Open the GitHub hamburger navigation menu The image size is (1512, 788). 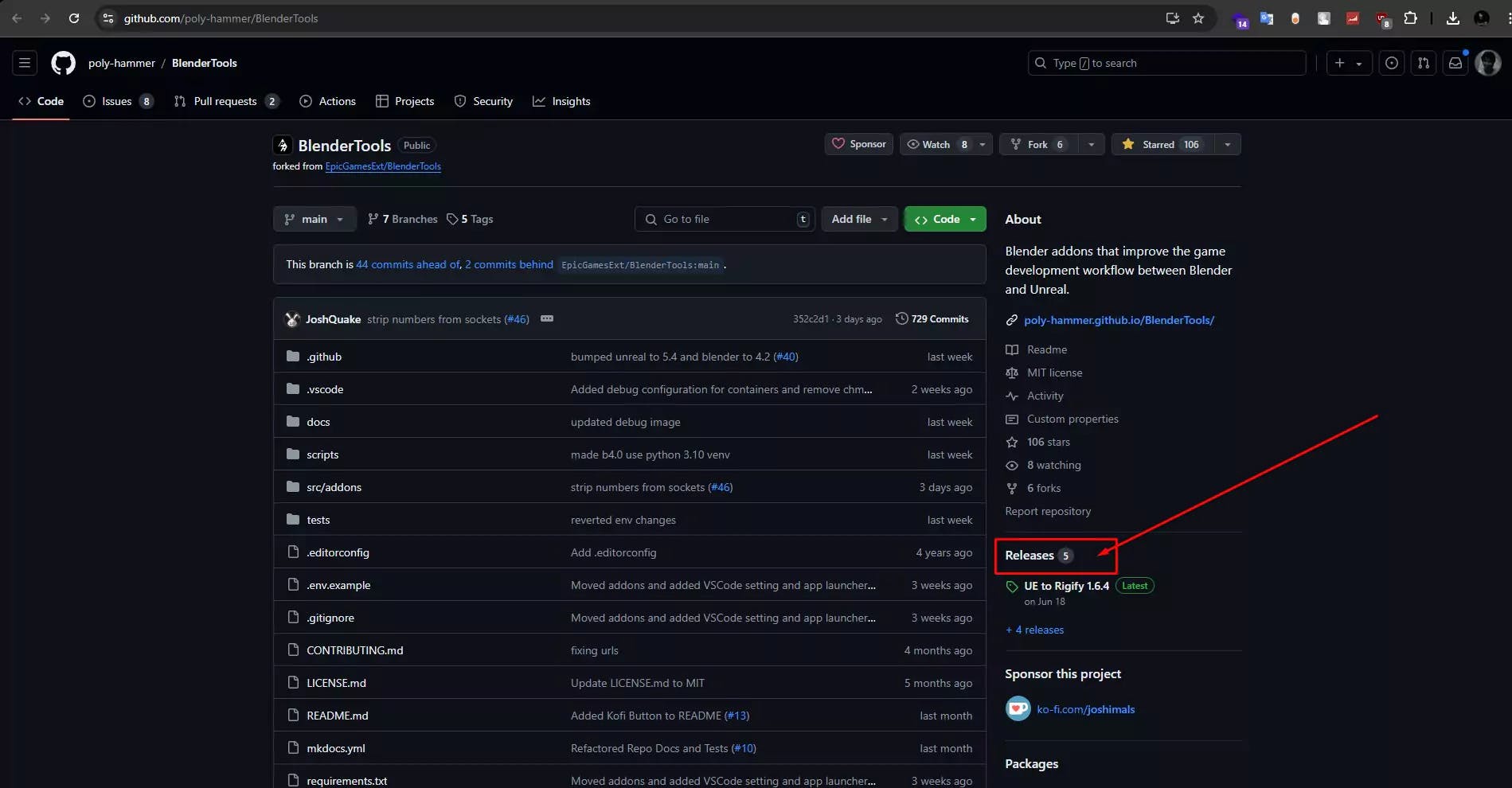25,63
